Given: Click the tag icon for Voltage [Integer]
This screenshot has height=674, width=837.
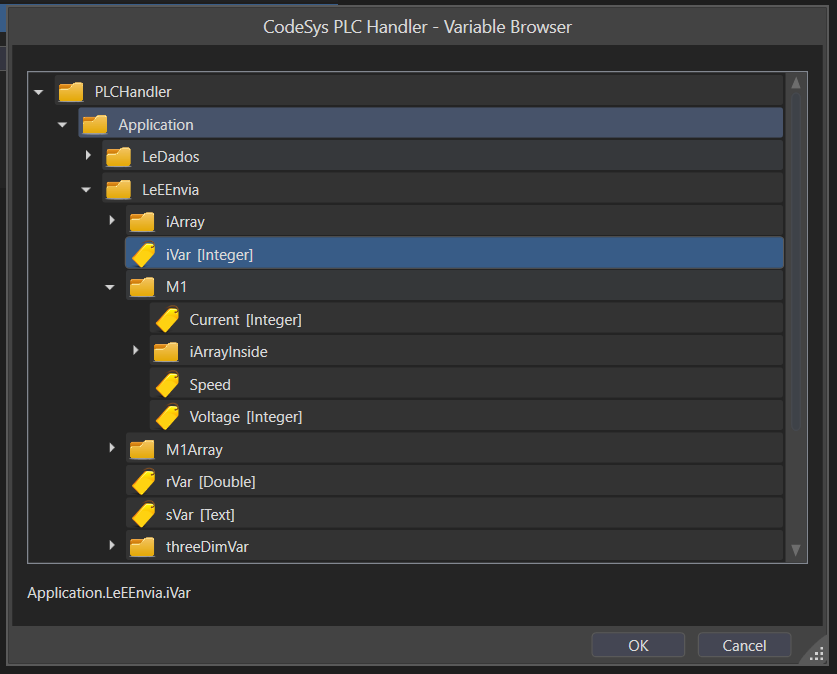Looking at the screenshot, I should pos(166,417).
